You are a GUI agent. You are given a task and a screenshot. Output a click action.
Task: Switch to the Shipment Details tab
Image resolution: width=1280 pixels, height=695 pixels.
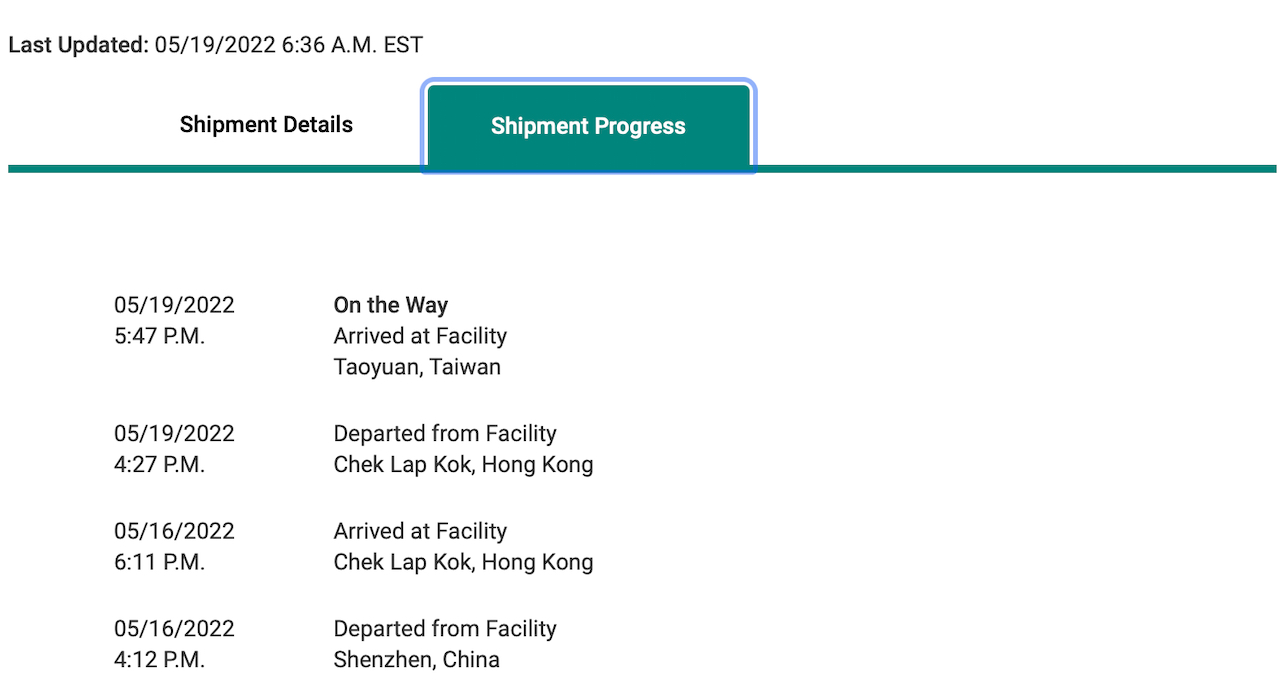pyautogui.click(x=266, y=125)
